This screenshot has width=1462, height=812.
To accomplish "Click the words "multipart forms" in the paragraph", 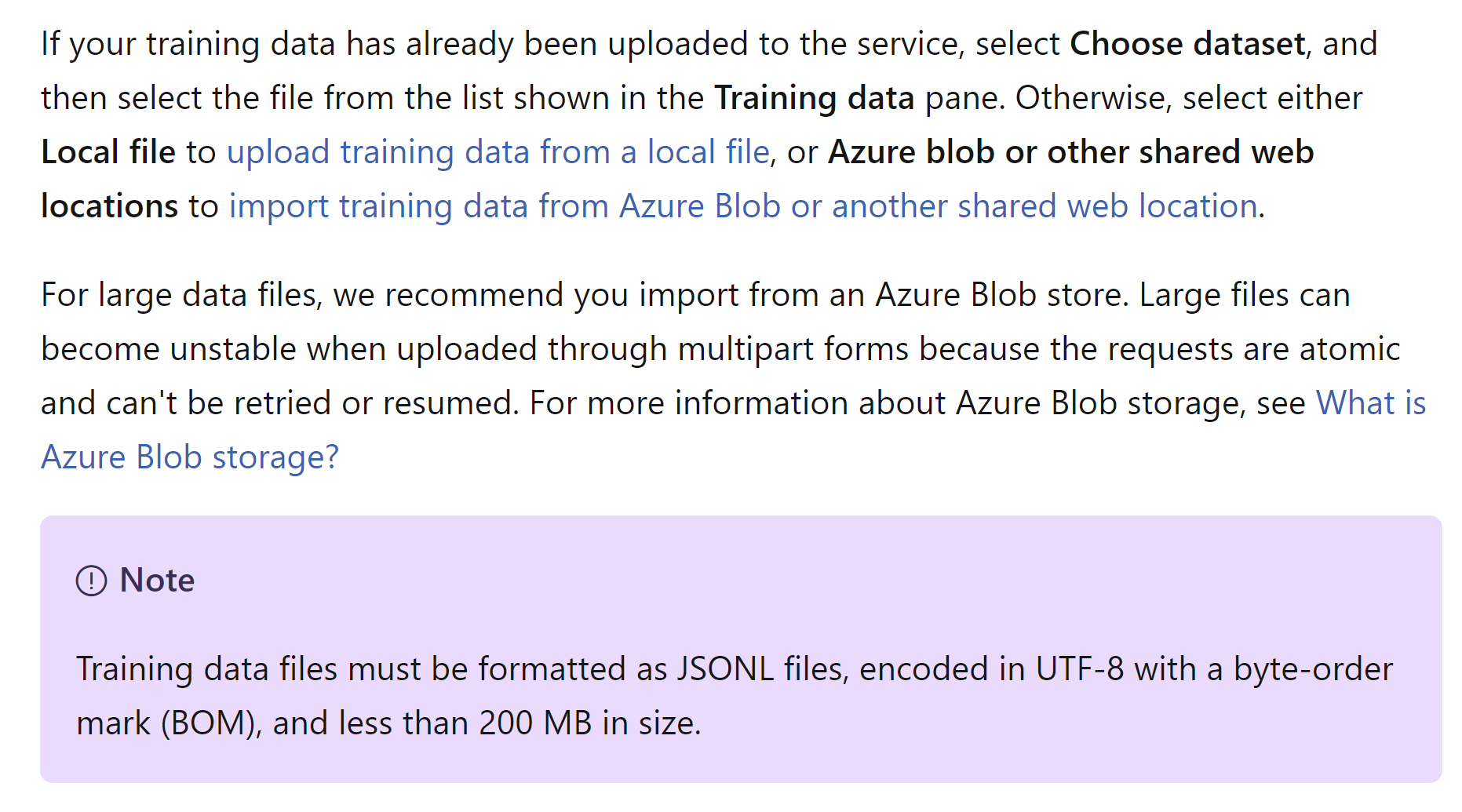I will [793, 349].
